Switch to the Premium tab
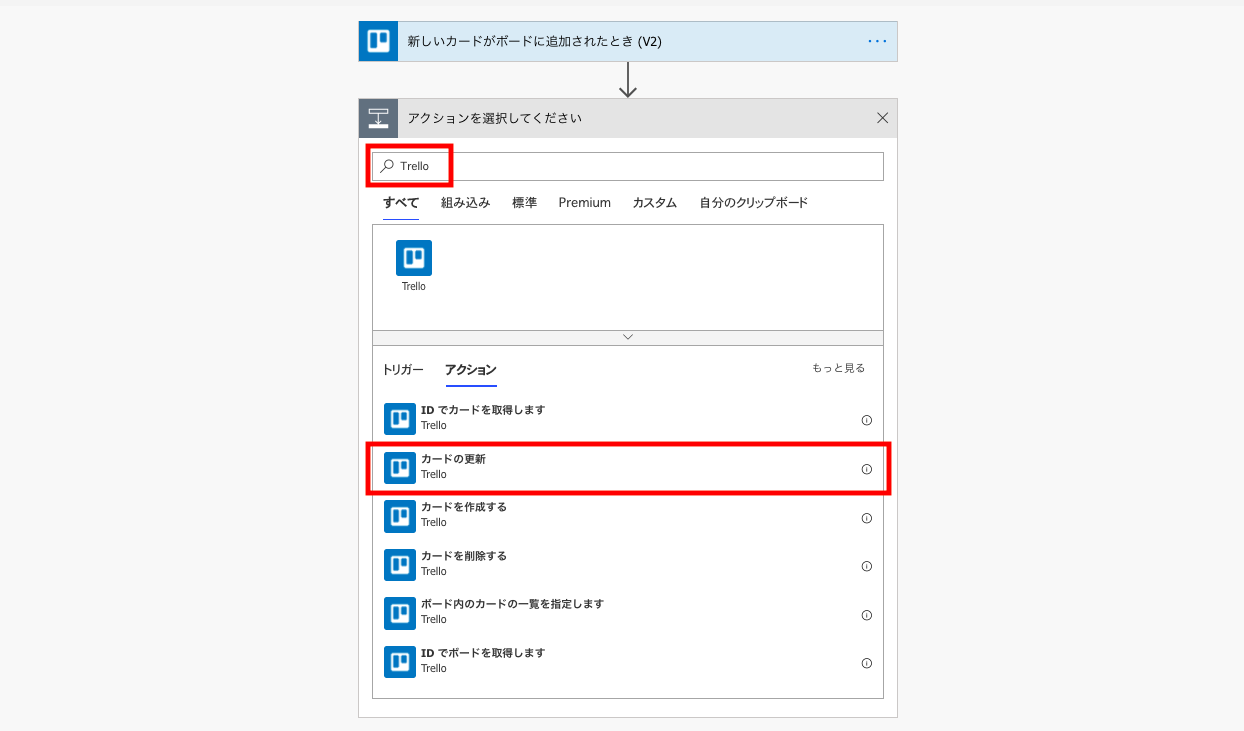This screenshot has width=1244, height=731. click(585, 203)
